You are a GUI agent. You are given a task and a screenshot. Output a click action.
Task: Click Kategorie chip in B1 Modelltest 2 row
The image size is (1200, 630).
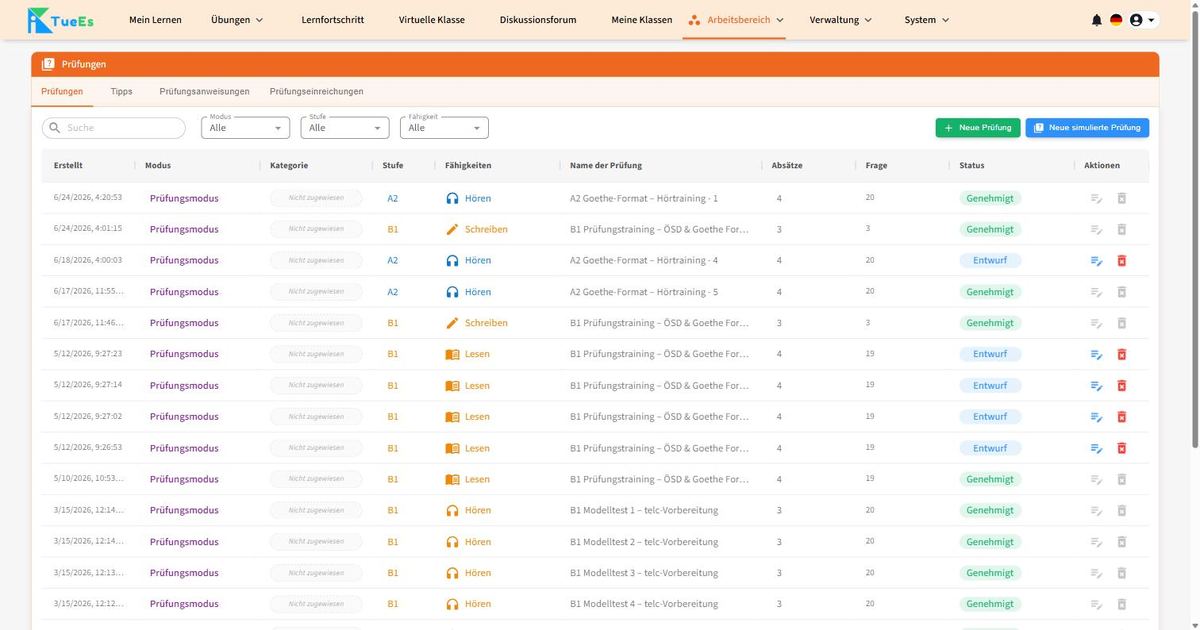pyautogui.click(x=316, y=542)
